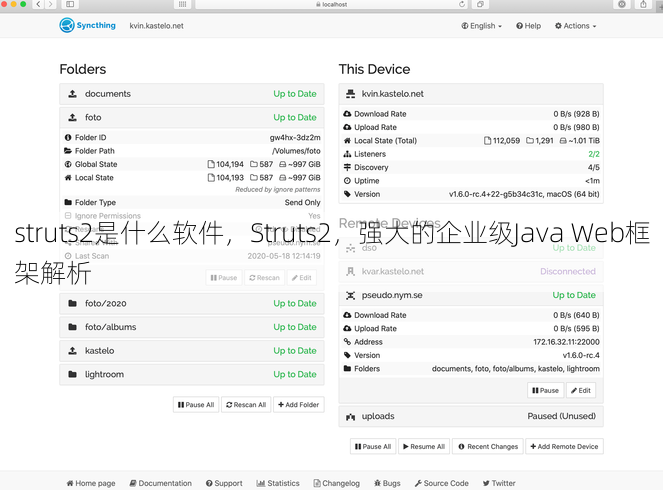Click the documents send-only upload icon
This screenshot has width=663, height=490.
(73, 94)
